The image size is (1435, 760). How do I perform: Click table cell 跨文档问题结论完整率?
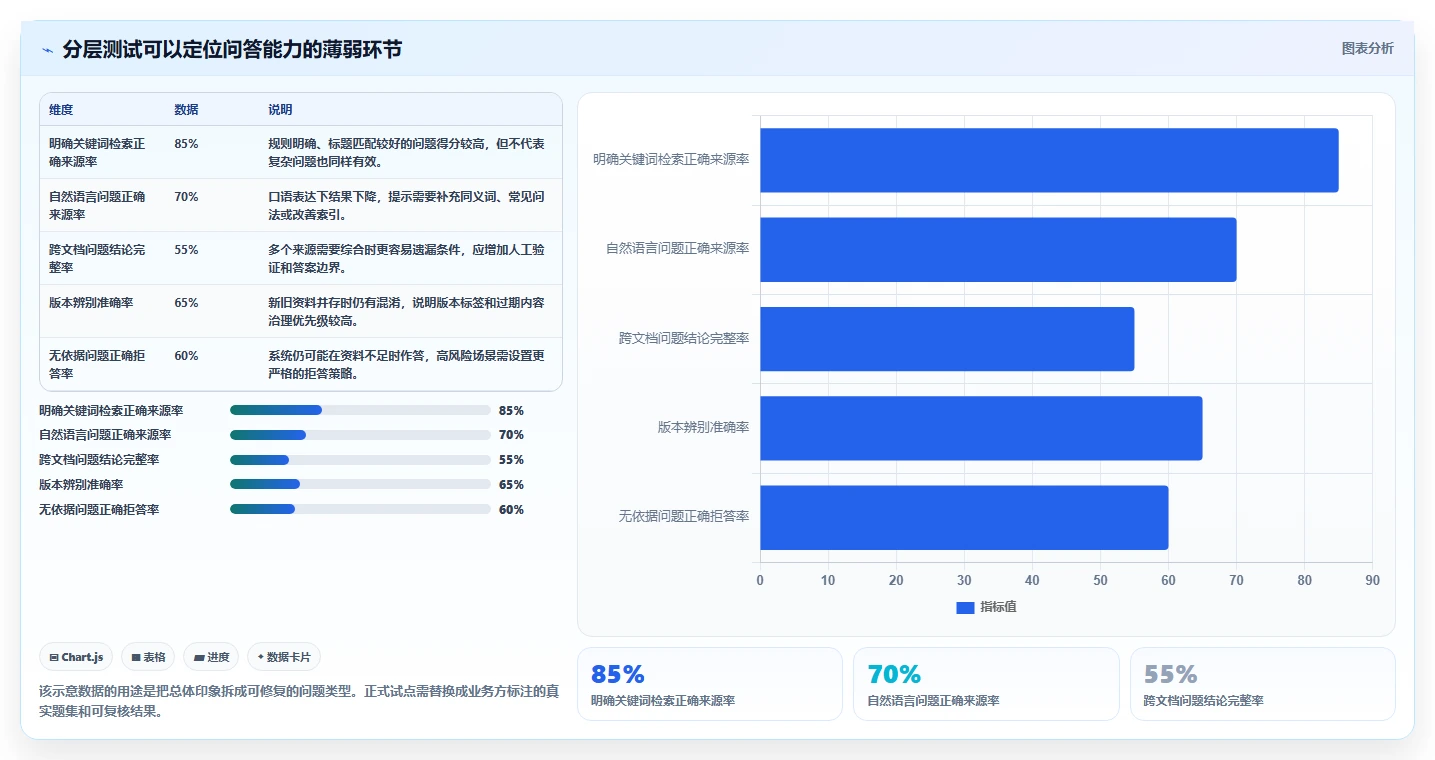[x=97, y=258]
